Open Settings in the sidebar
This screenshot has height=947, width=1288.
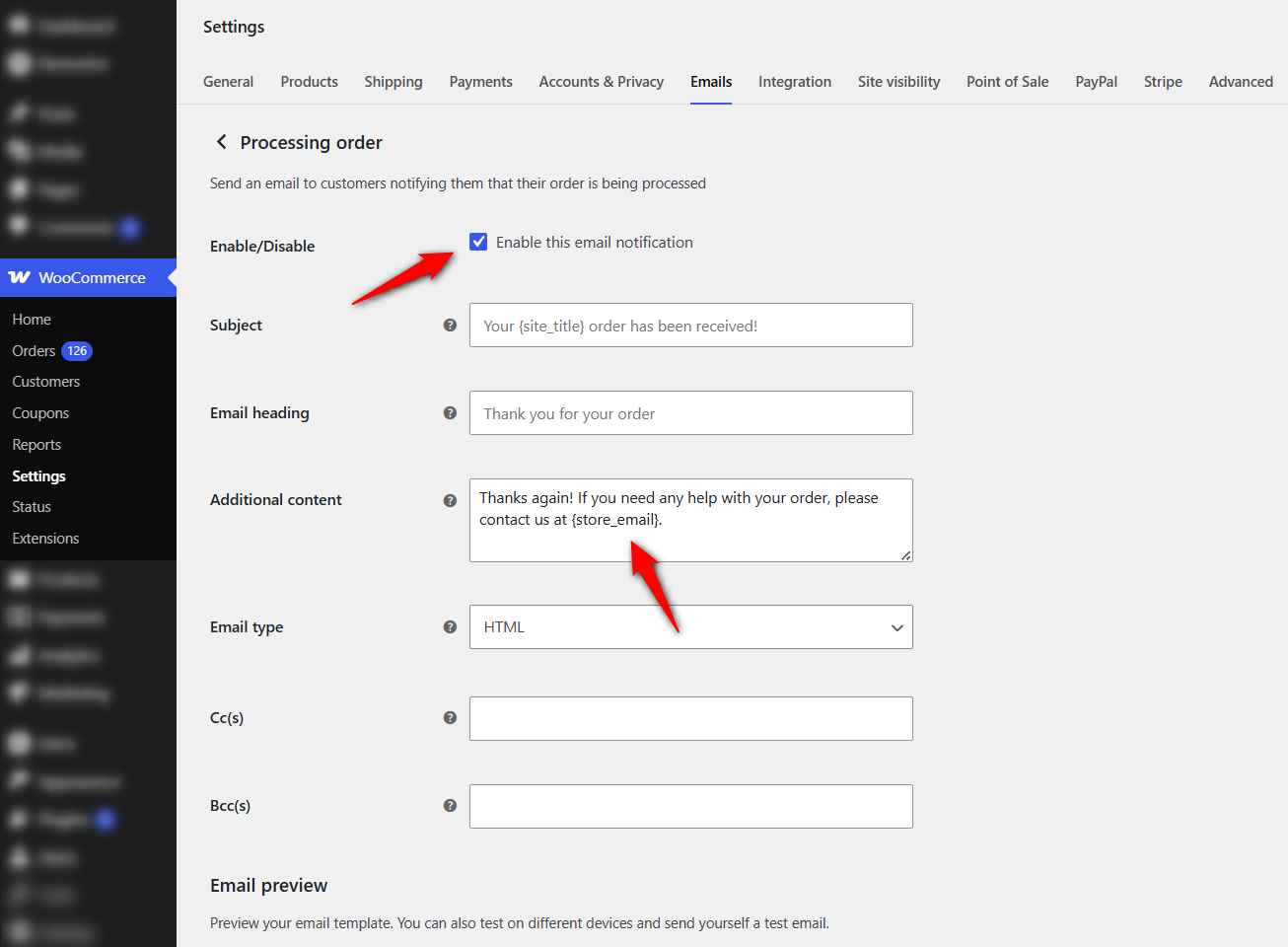tap(38, 475)
